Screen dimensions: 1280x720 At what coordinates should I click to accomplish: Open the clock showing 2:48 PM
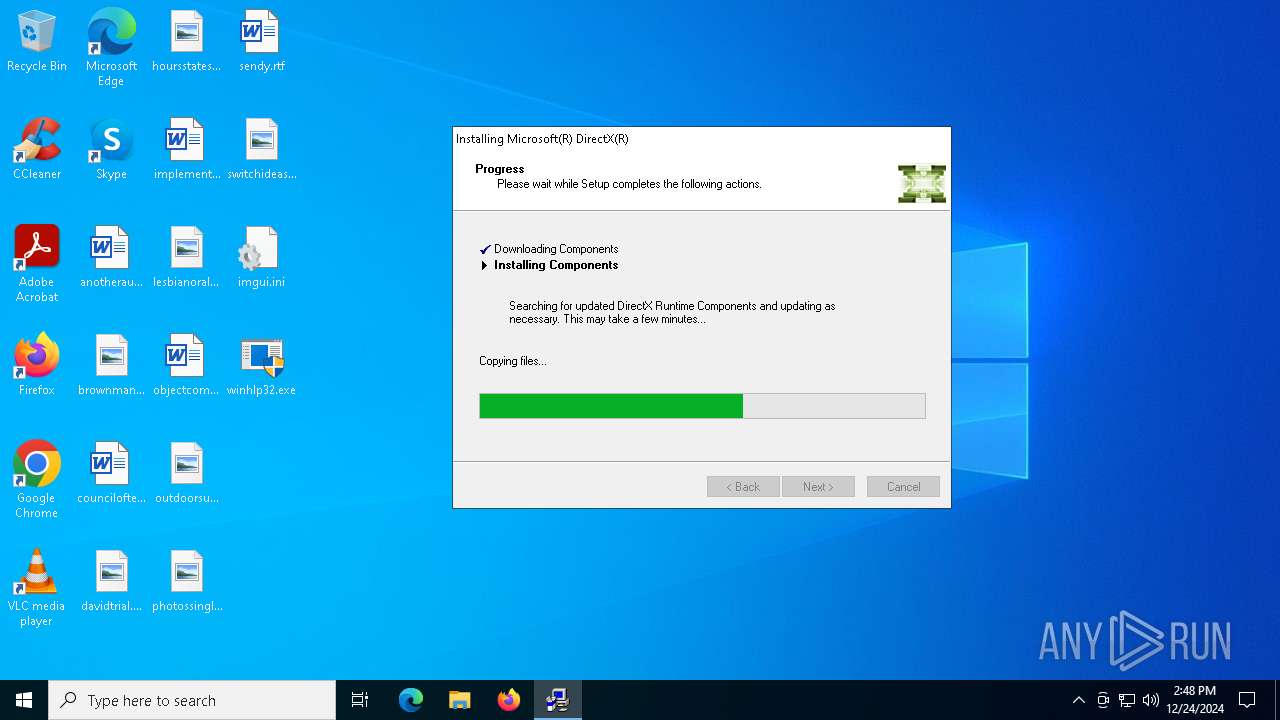click(x=1195, y=700)
